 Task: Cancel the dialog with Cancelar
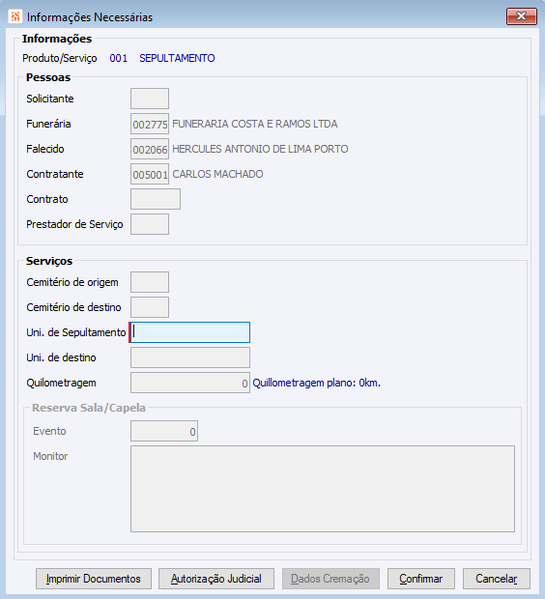coord(496,579)
